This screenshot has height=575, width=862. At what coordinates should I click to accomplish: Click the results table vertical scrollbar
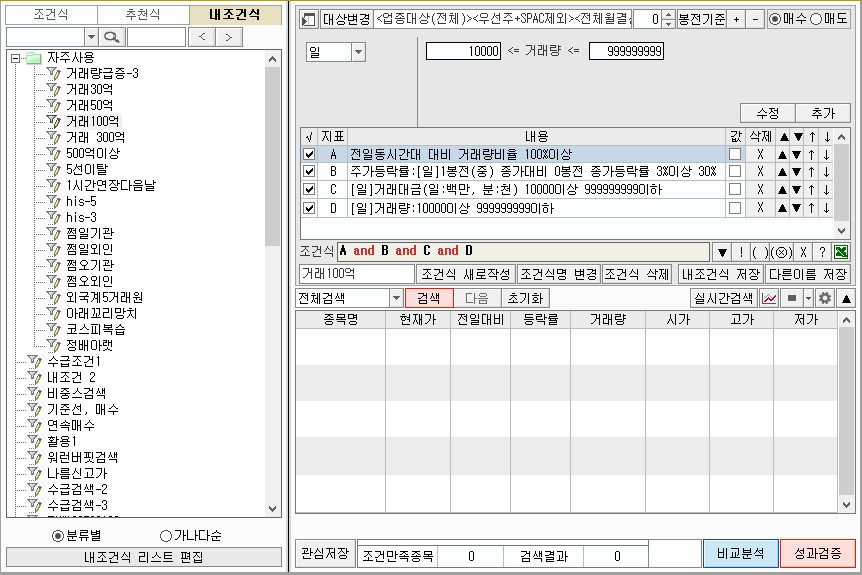pos(846,412)
